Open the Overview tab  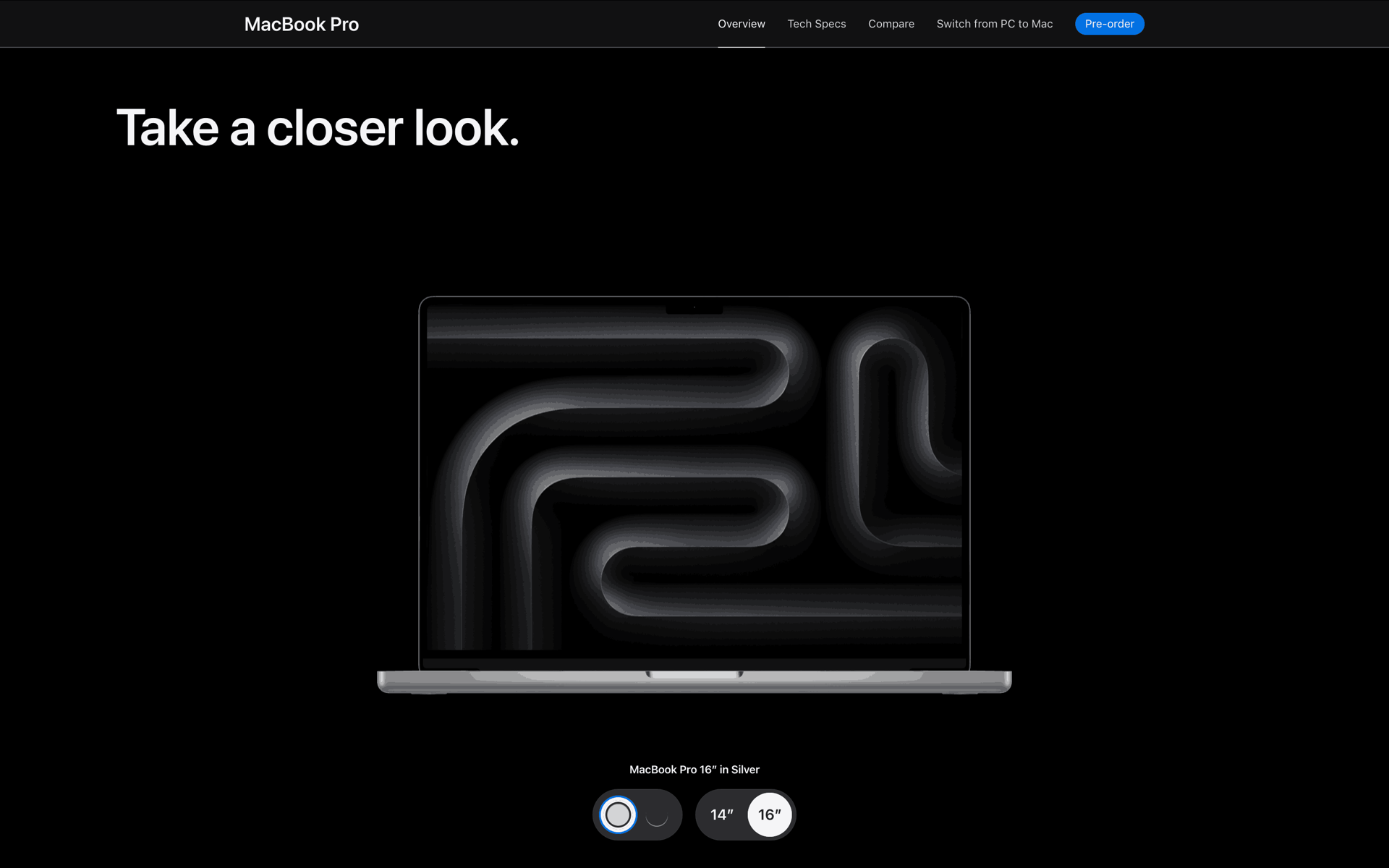coord(741,24)
